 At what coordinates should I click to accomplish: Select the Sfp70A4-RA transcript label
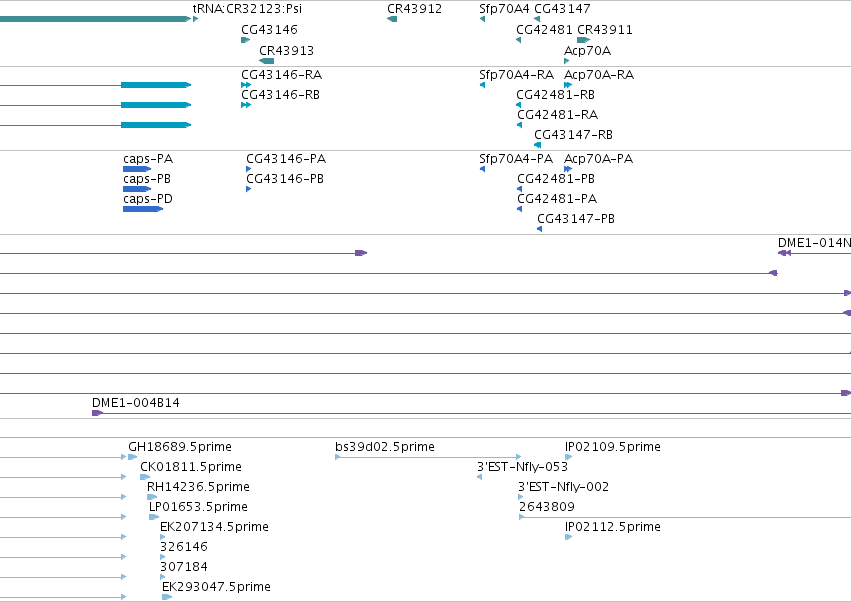click(x=516, y=74)
